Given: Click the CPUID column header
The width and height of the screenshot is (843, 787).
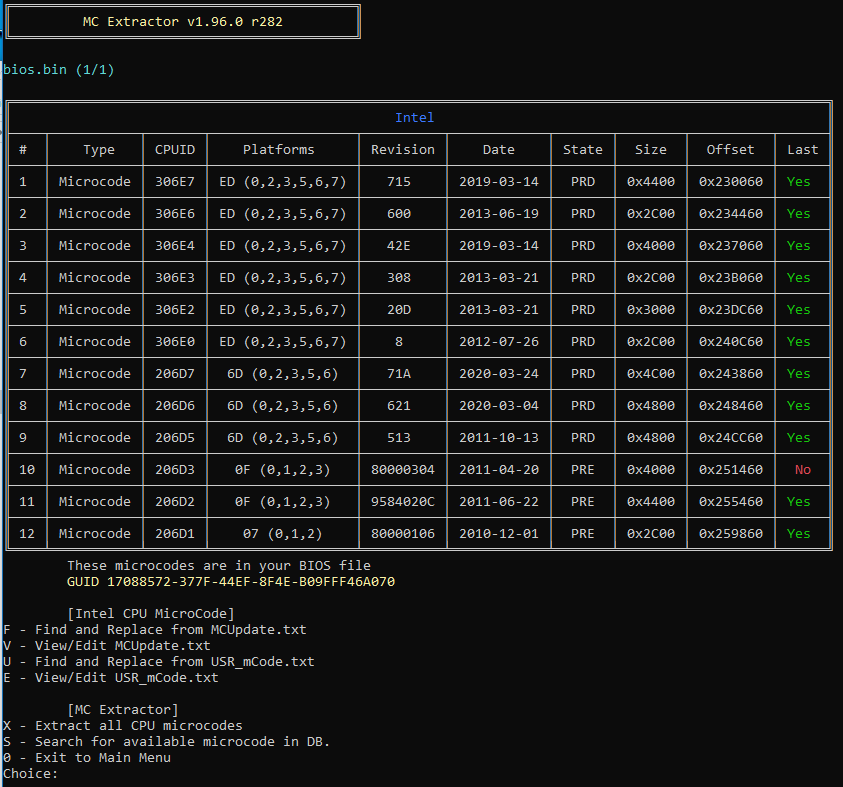Looking at the screenshot, I should pyautogui.click(x=174, y=149).
